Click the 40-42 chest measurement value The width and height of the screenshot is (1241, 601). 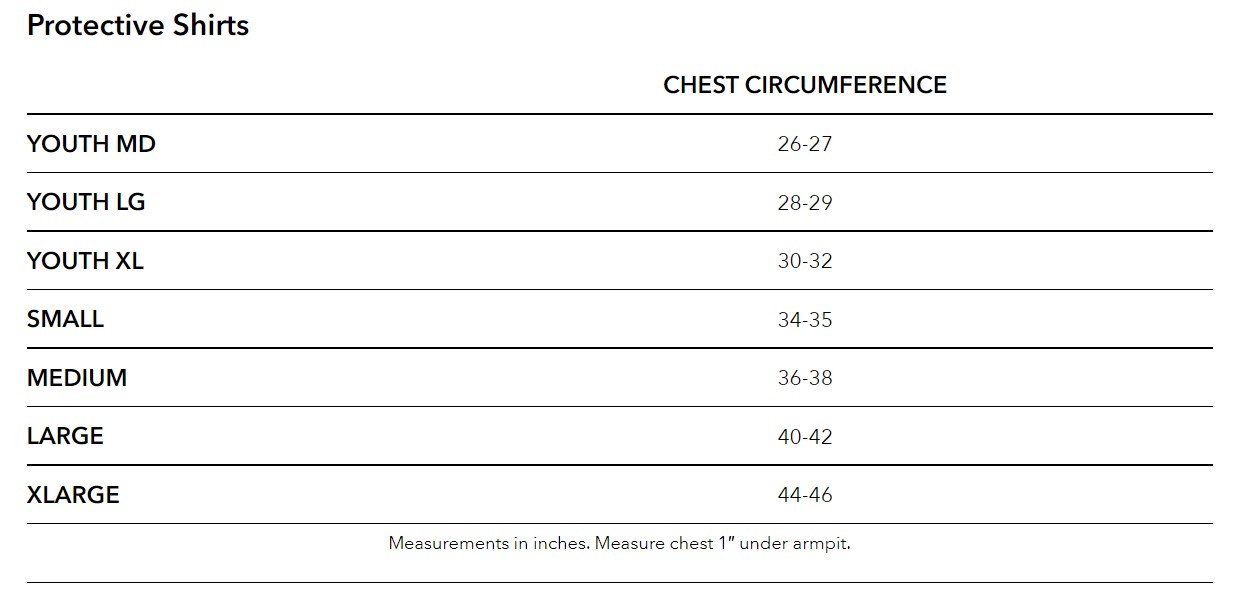[804, 437]
